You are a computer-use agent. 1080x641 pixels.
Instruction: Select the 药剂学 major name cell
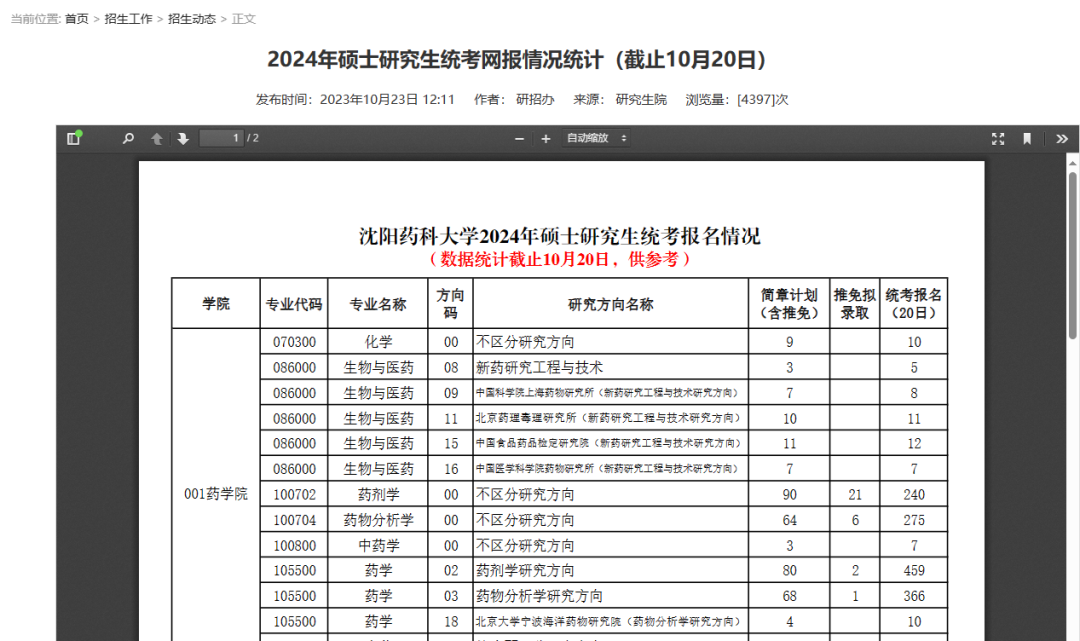pos(378,494)
